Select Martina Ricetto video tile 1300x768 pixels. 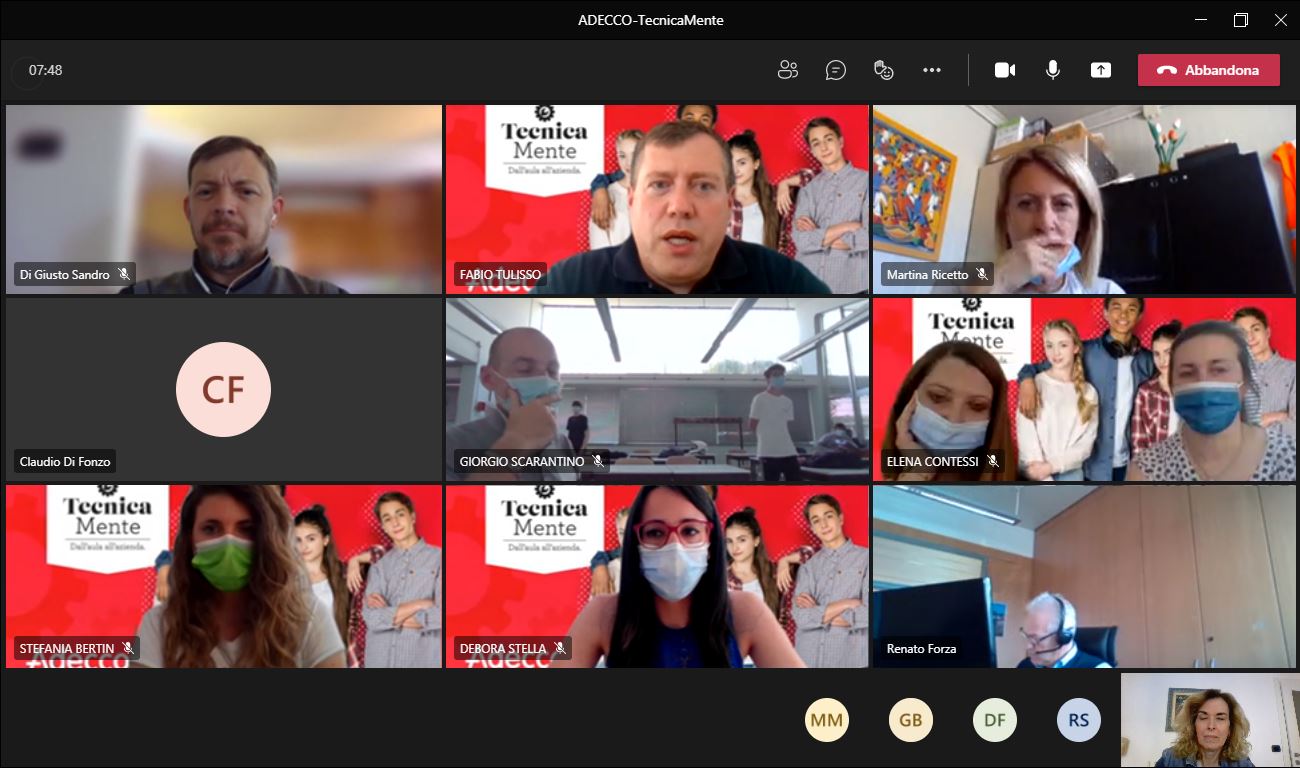click(x=1084, y=199)
